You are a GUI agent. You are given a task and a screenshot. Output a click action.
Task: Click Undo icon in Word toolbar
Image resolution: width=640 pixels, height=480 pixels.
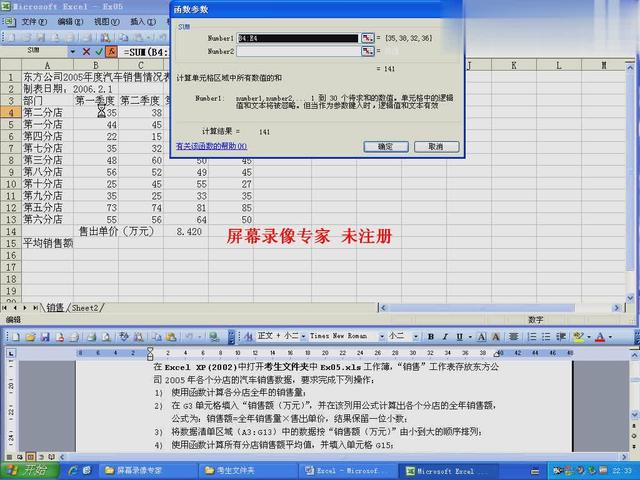189,337
